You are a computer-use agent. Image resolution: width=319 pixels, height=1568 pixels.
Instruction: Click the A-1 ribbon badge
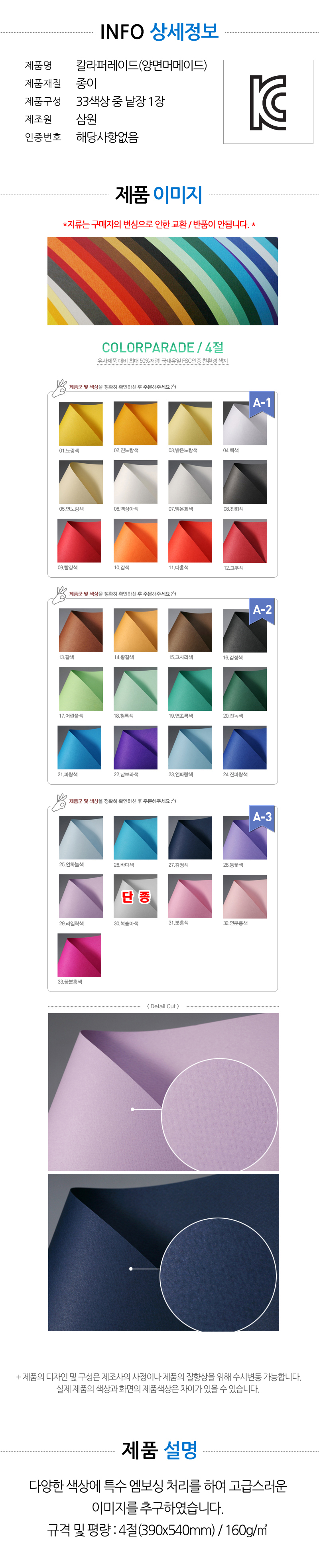(262, 404)
